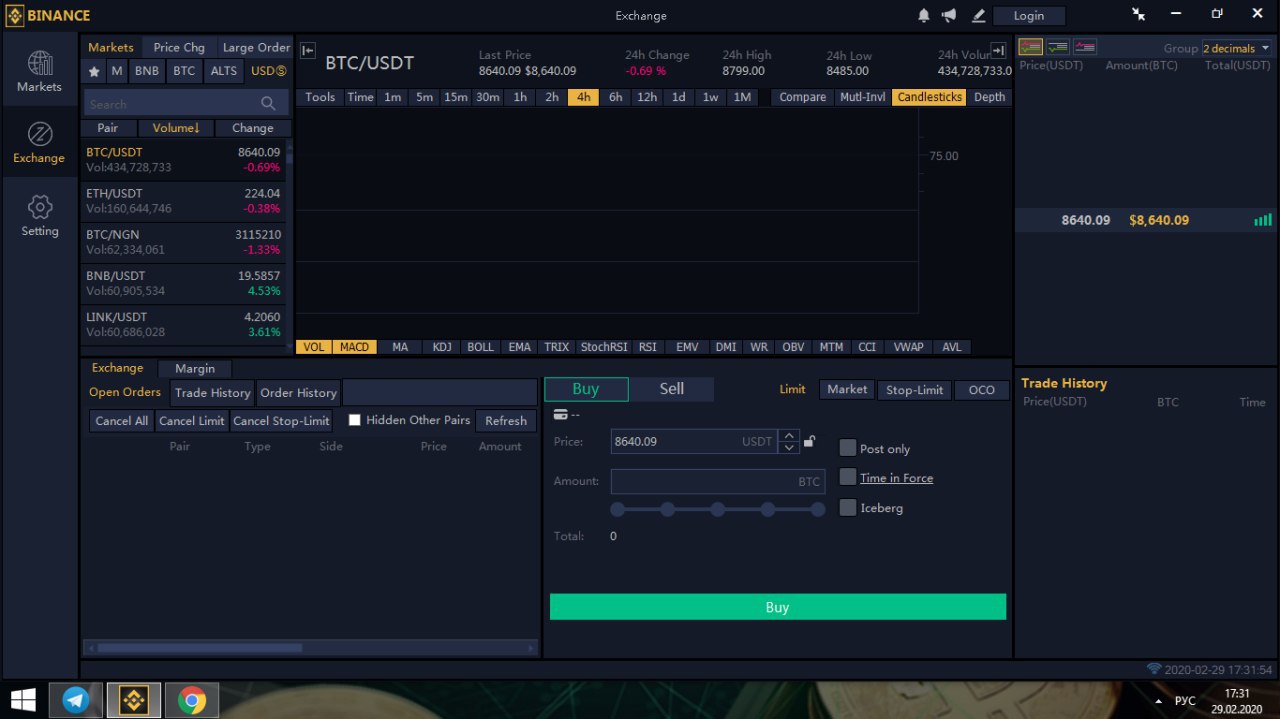This screenshot has width=1280, height=719.
Task: Check the Time in Force box
Action: (848, 477)
